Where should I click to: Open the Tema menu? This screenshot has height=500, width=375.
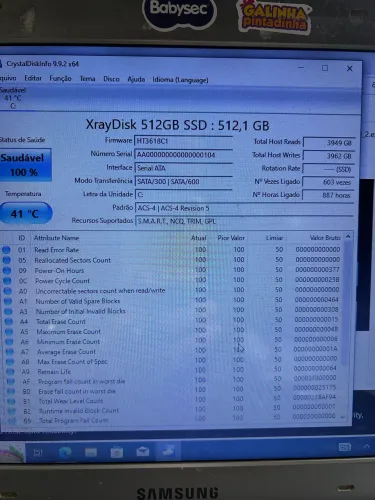click(x=87, y=79)
